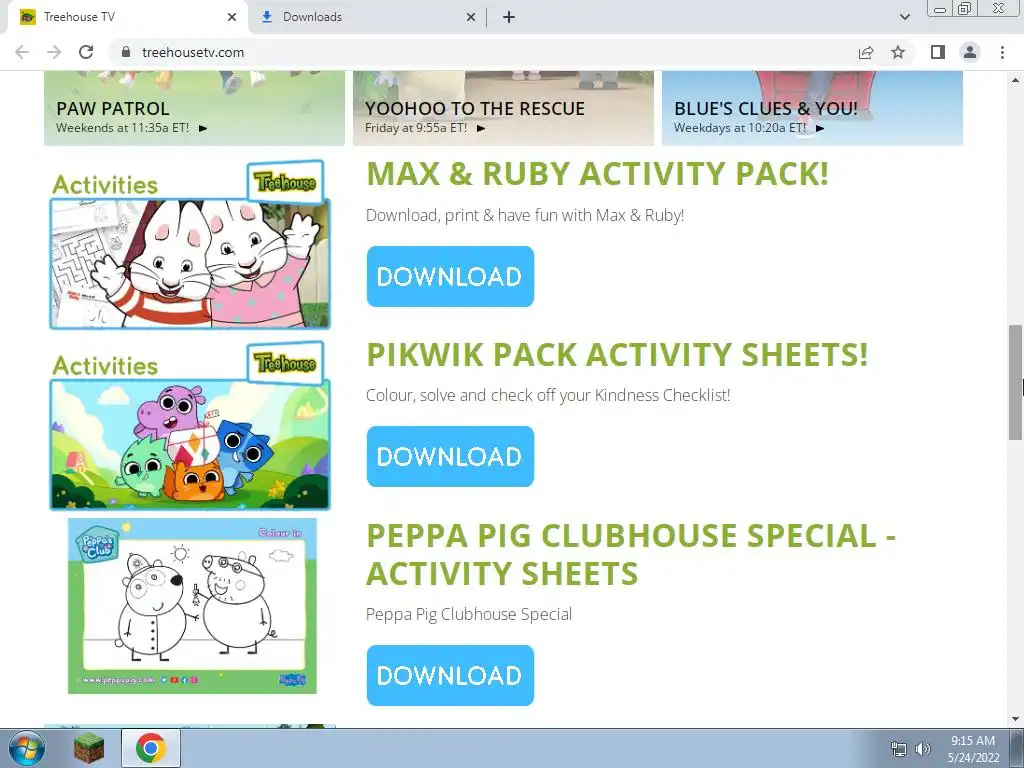The height and width of the screenshot is (768, 1024).
Task: Open the YOOHOO TO THE RESCUE card
Action: [x=503, y=108]
